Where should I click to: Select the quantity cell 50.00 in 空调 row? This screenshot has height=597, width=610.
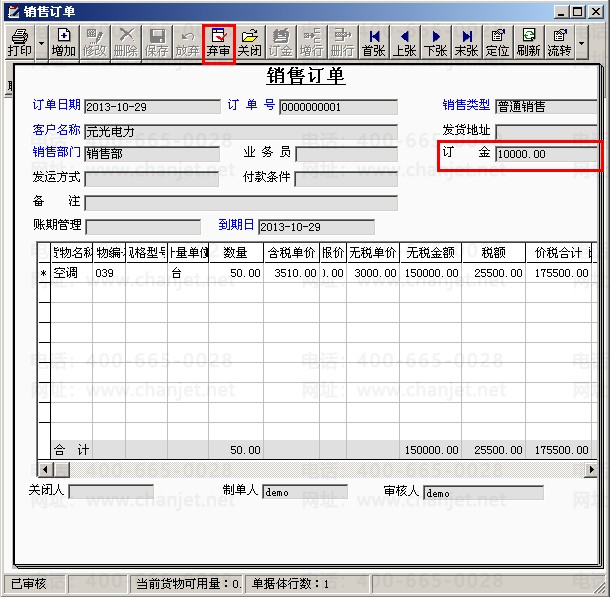click(x=236, y=273)
